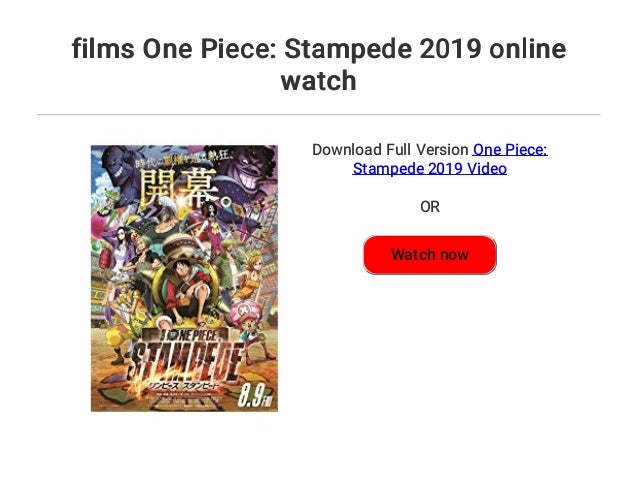
Task: Click the Download Full Version text
Action: click(390, 150)
